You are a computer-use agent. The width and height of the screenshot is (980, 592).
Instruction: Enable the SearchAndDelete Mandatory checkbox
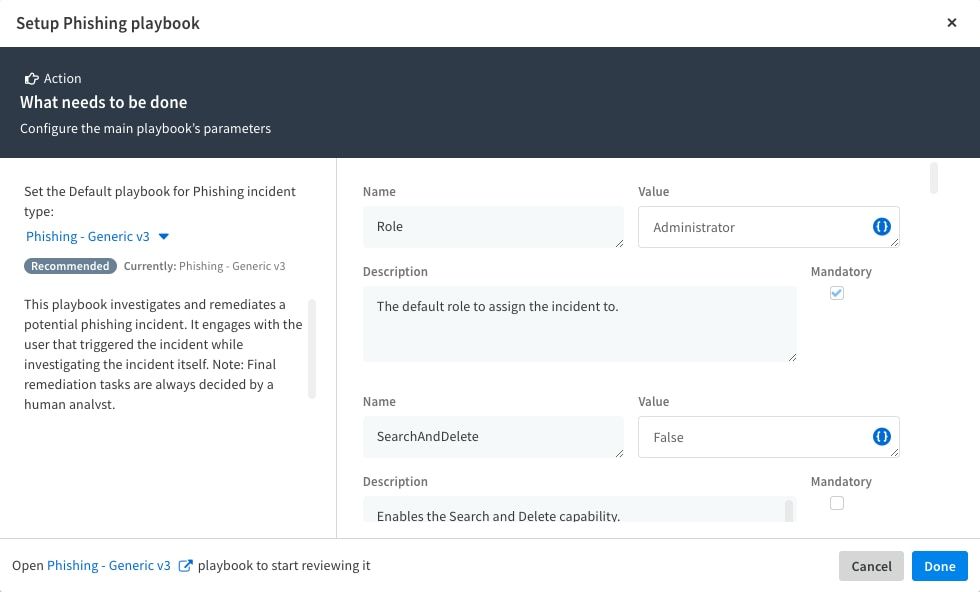tap(837, 503)
